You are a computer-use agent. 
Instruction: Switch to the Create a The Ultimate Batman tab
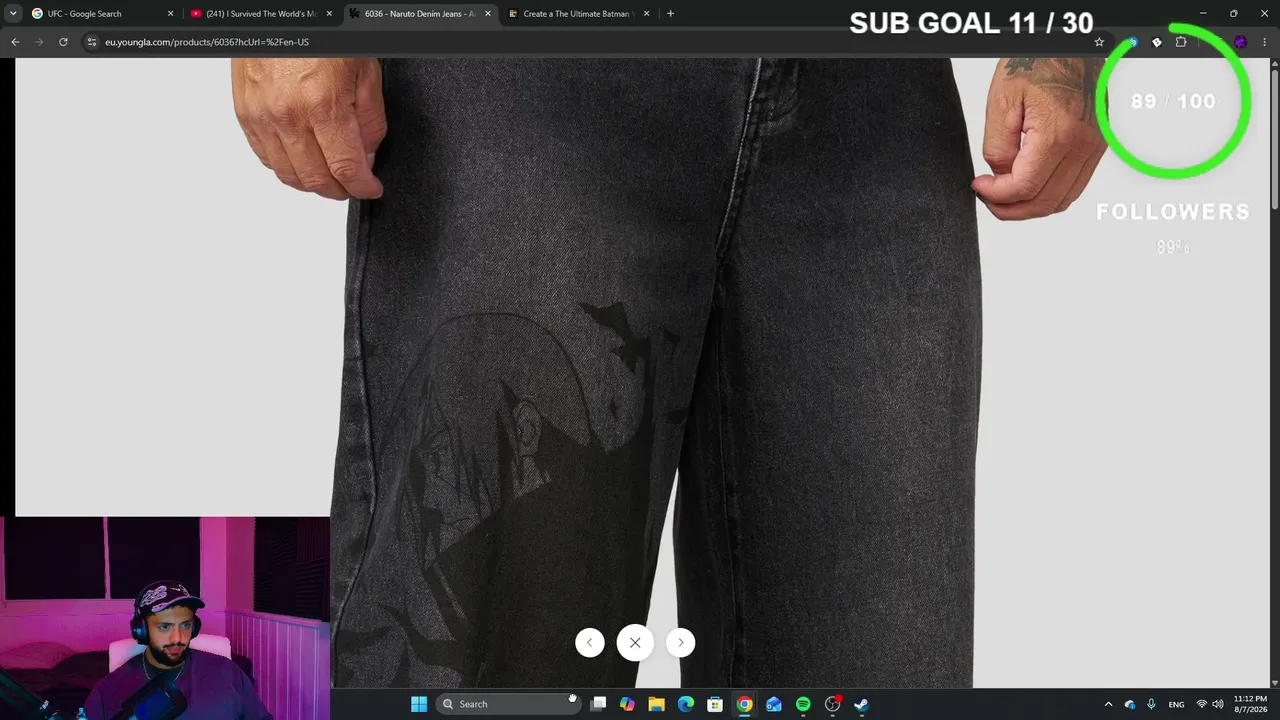click(578, 14)
